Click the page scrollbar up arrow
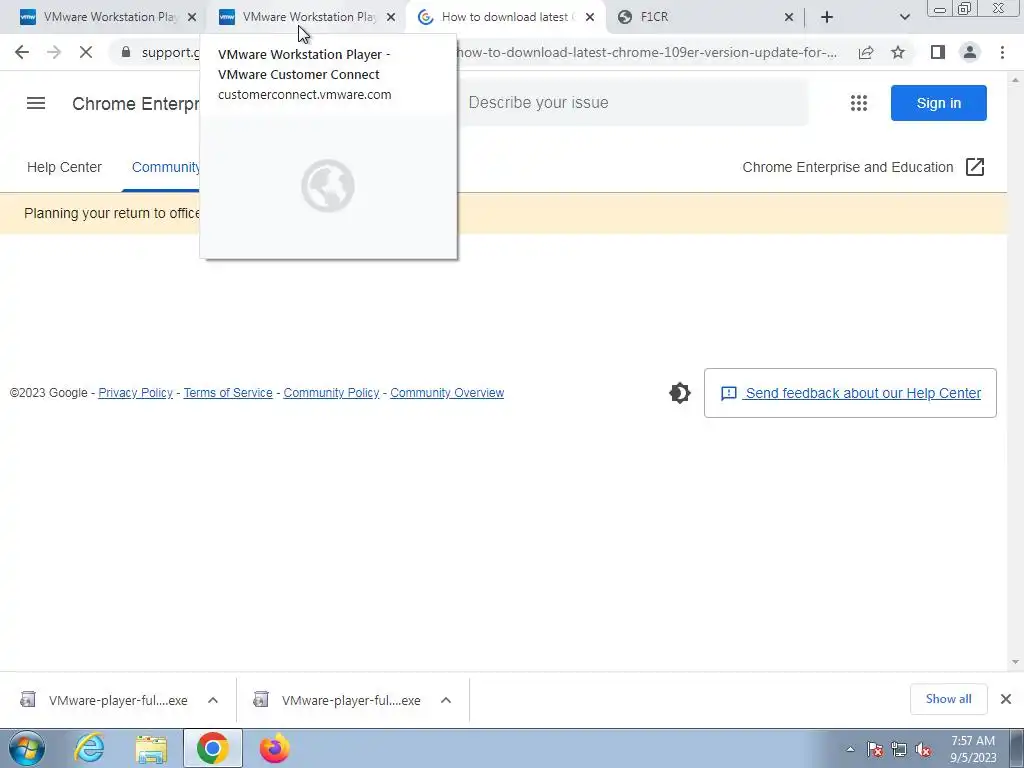Viewport: 1024px width, 768px height. (x=1016, y=79)
